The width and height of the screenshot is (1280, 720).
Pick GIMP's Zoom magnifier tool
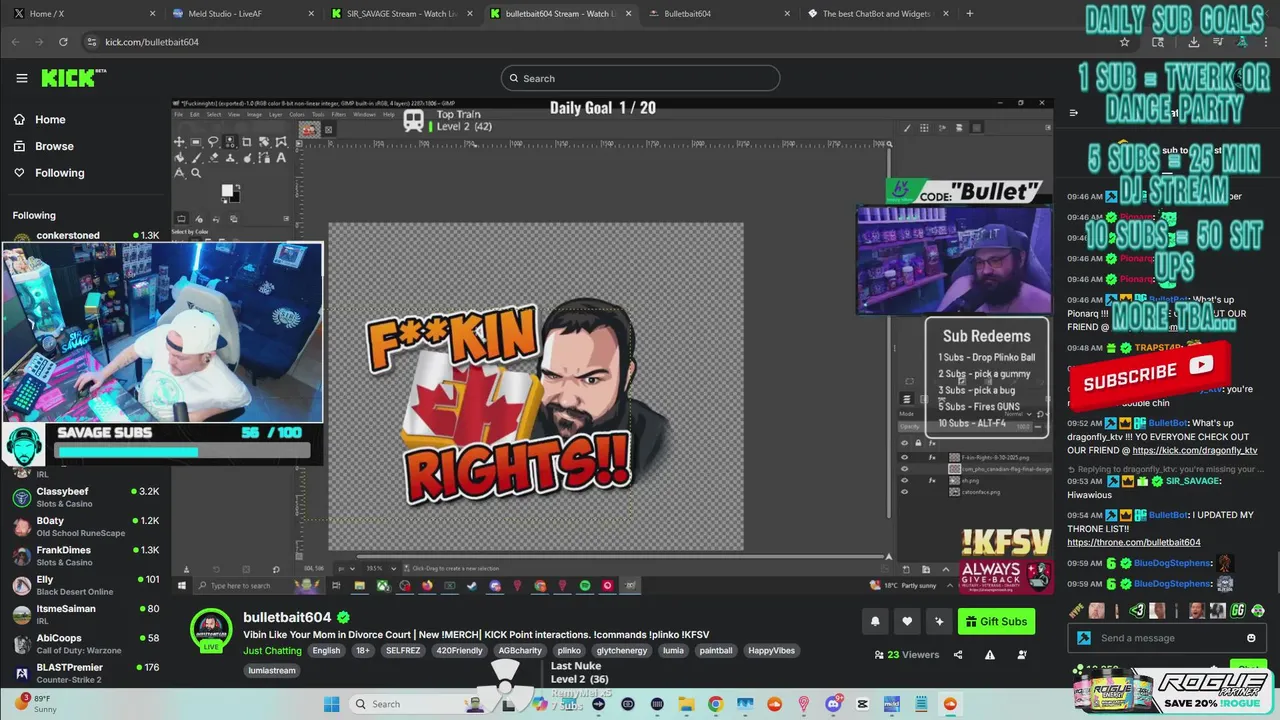pos(196,173)
